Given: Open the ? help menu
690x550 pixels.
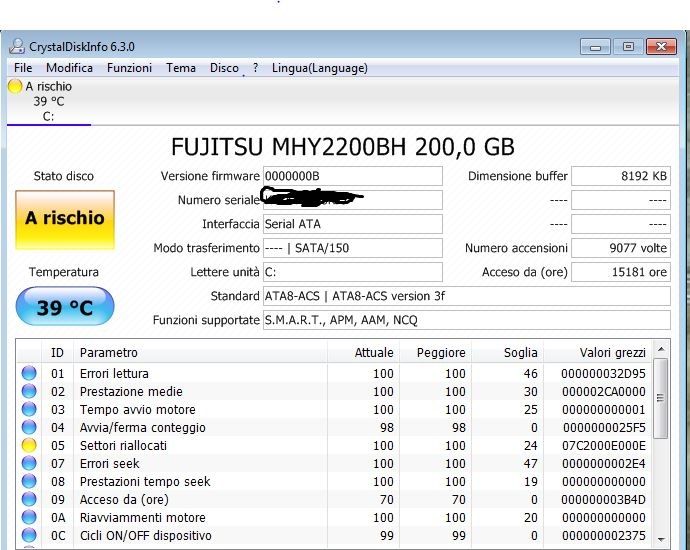Looking at the screenshot, I should coord(255,68).
